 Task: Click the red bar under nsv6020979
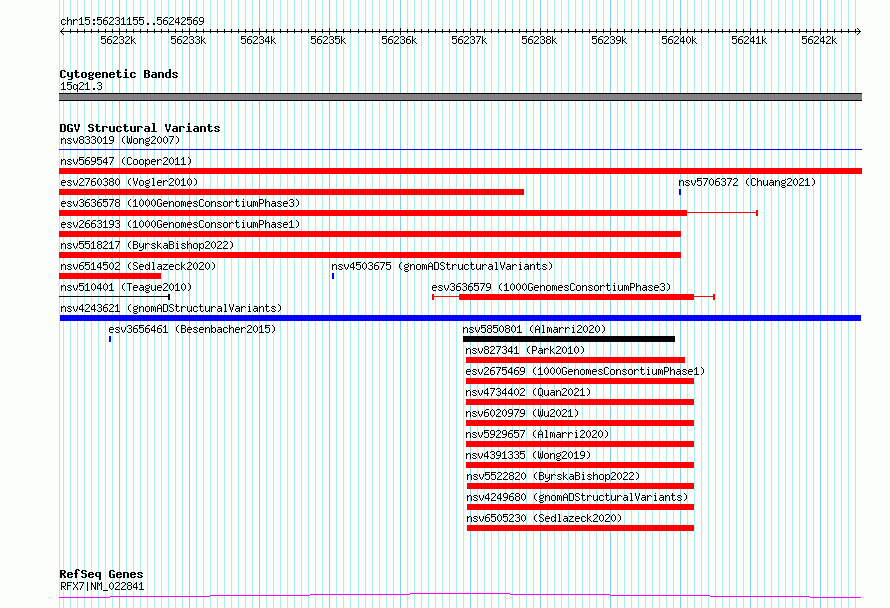click(x=580, y=423)
